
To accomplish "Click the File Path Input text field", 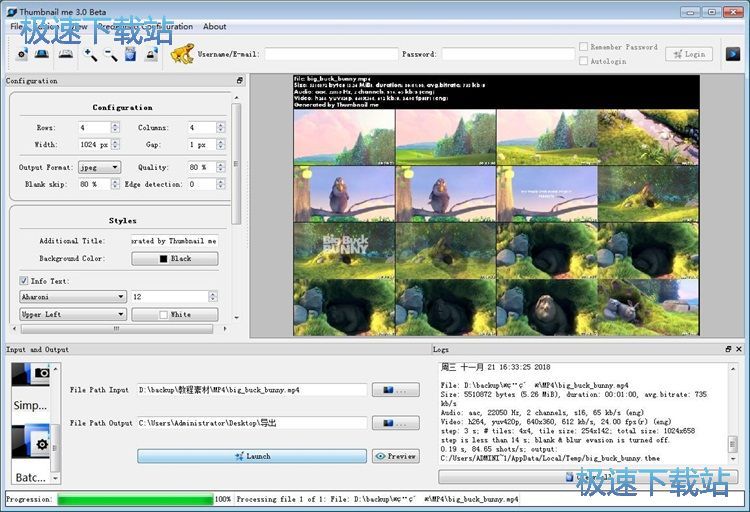I will pyautogui.click(x=252, y=390).
